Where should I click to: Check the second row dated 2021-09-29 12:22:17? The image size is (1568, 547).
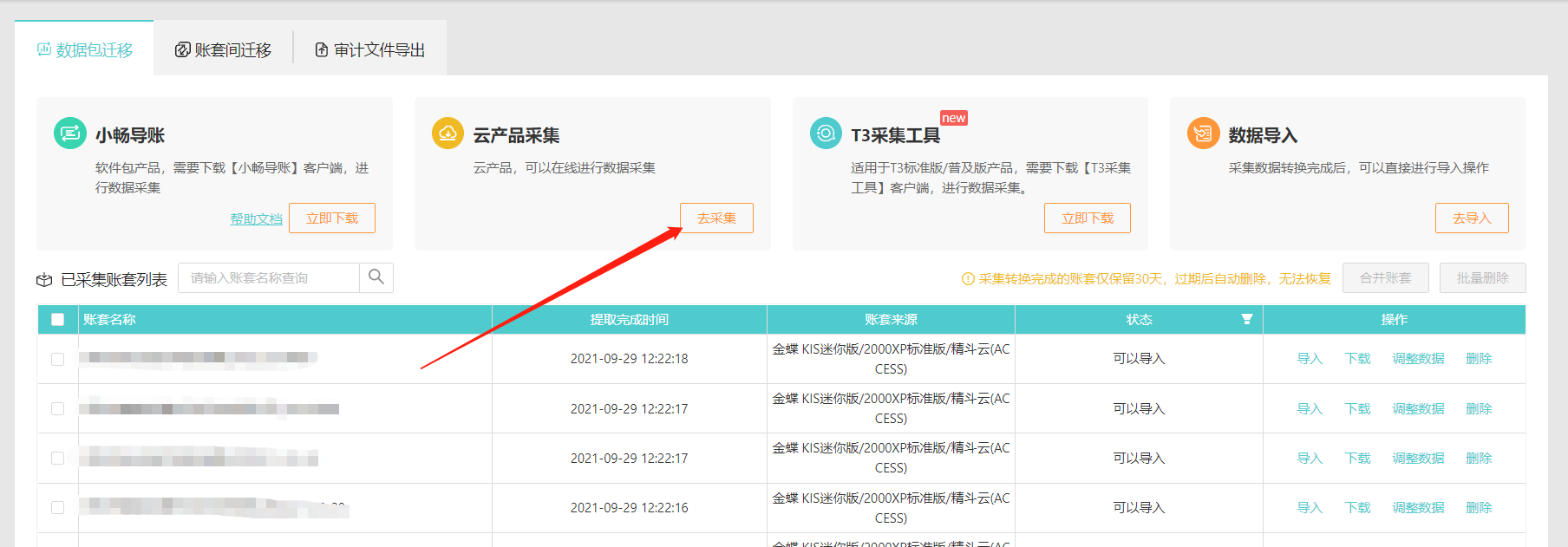(x=57, y=458)
